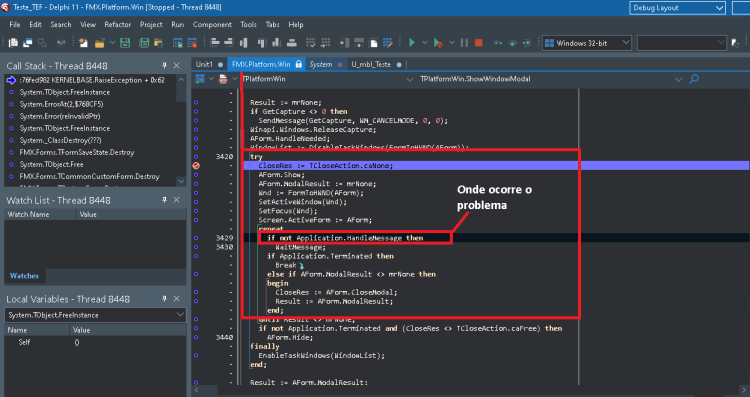Click Run Without Debugging icon
The height and width of the screenshot is (397, 750).
coord(438,43)
